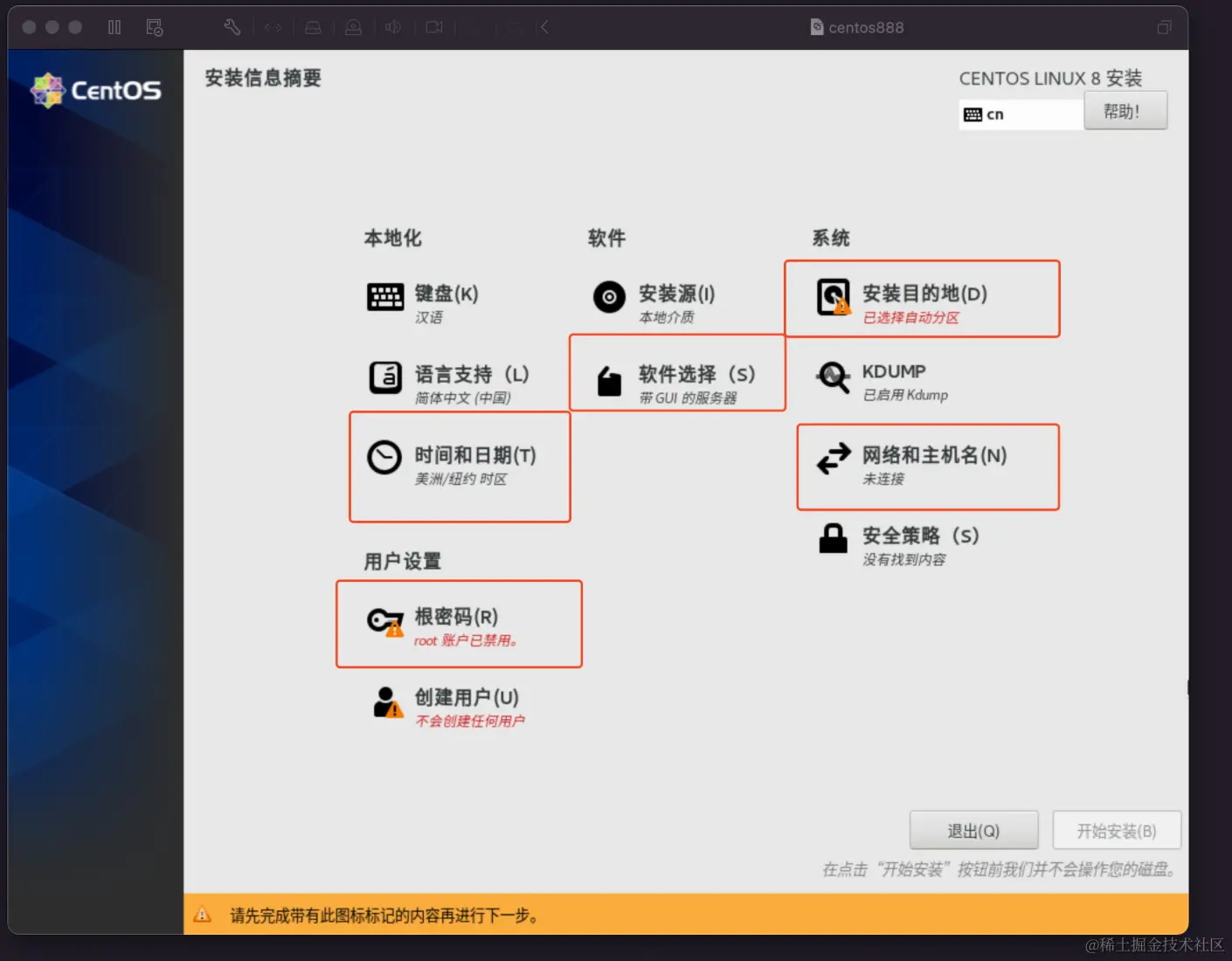Click the cn keyboard layout indicator
Image resolution: width=1232 pixels, height=961 pixels.
tap(1021, 114)
